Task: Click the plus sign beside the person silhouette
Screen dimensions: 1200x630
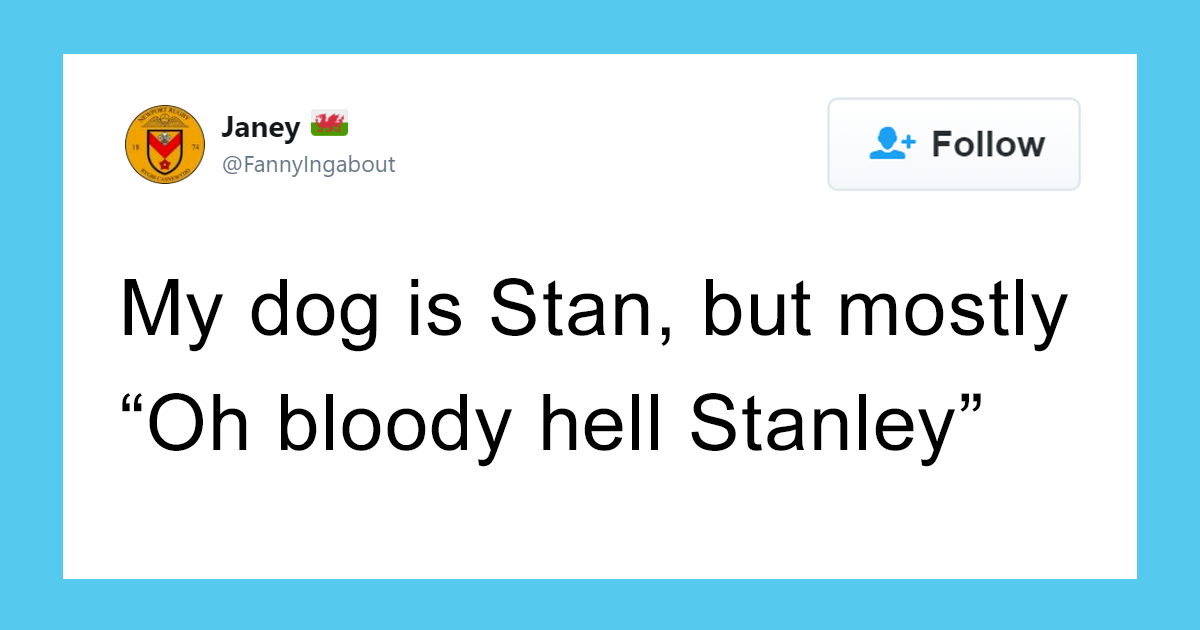Action: pyautogui.click(x=910, y=141)
